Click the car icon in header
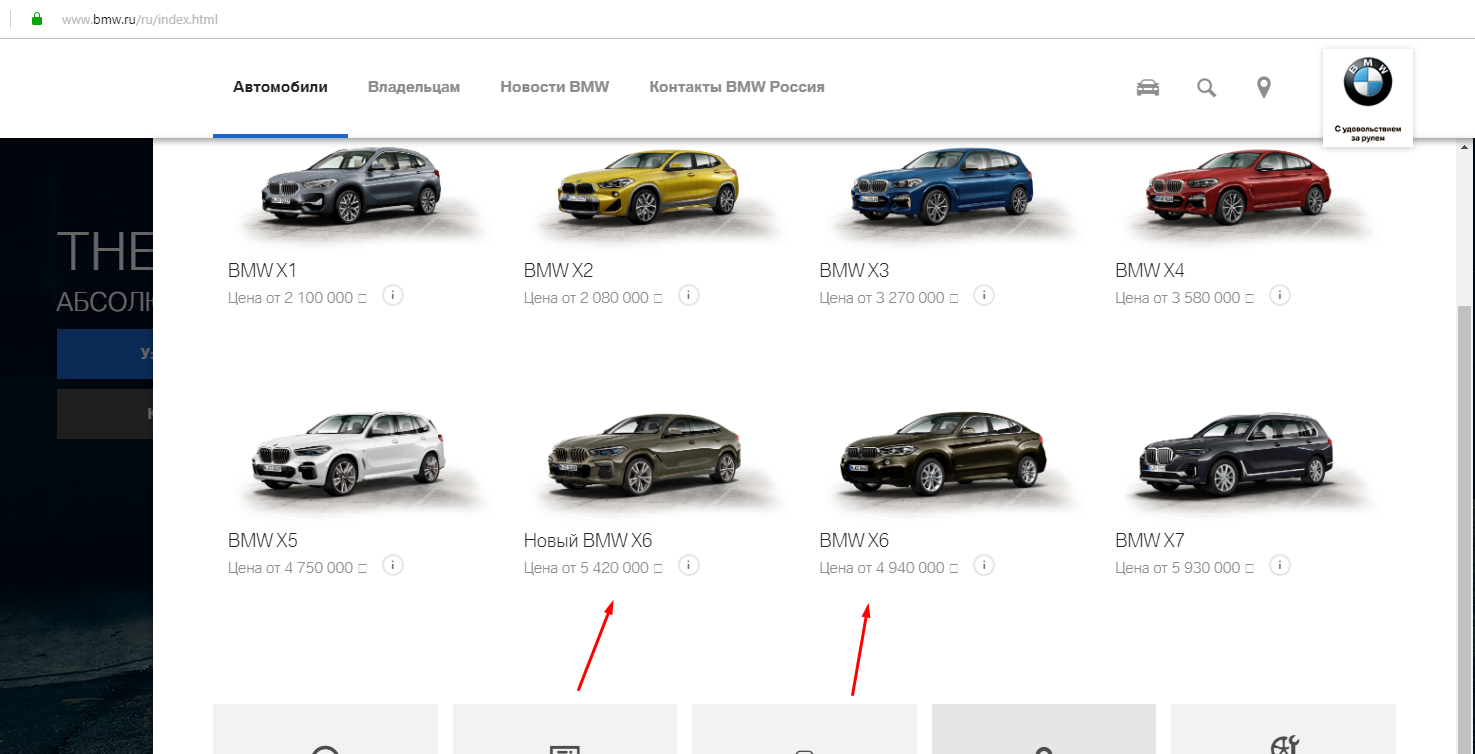 pyautogui.click(x=1148, y=88)
